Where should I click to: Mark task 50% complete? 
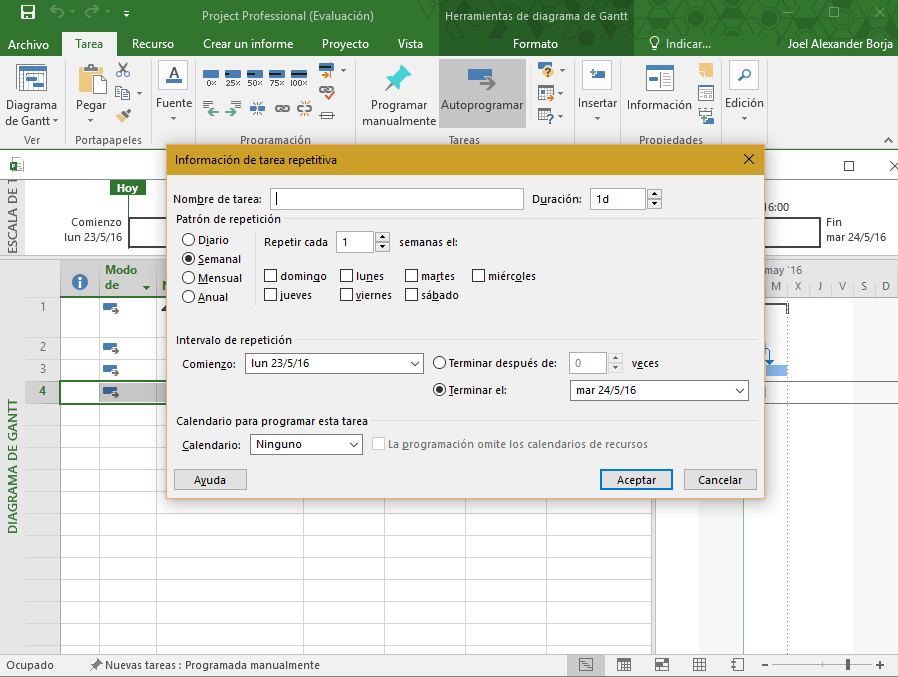[255, 76]
